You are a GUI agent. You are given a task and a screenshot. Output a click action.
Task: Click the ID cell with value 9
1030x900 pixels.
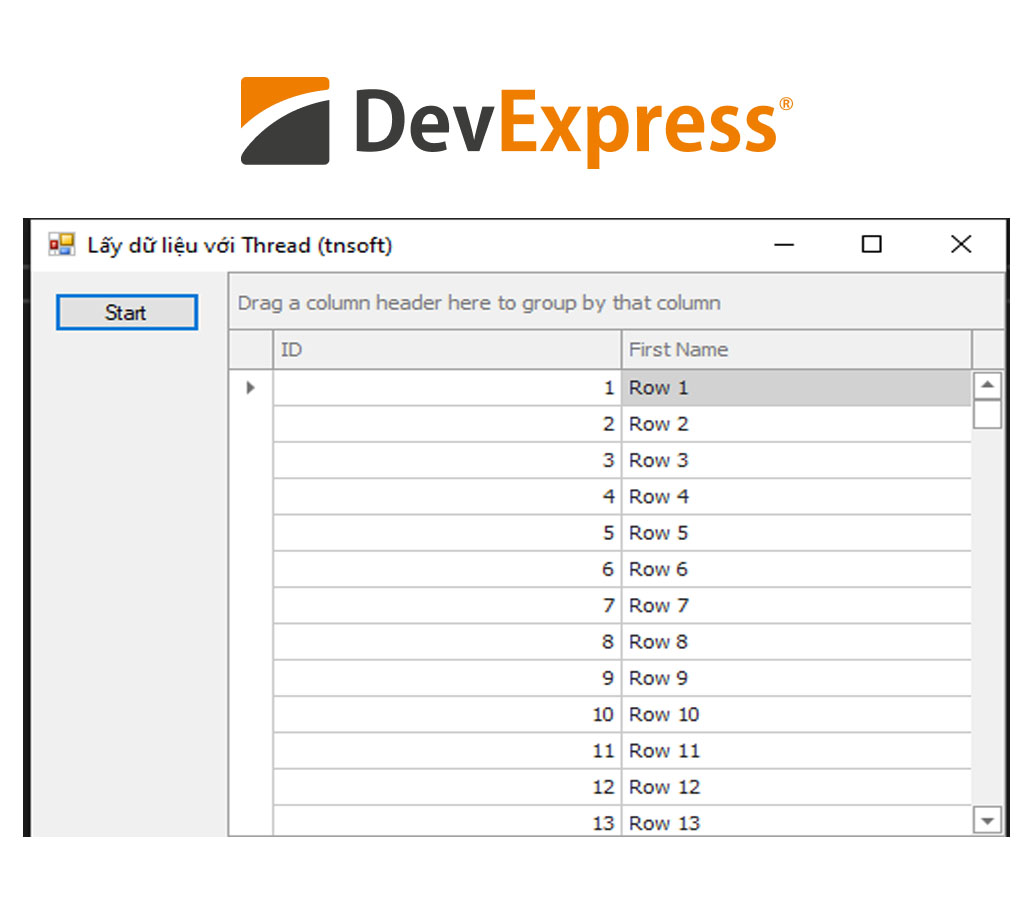[447, 678]
